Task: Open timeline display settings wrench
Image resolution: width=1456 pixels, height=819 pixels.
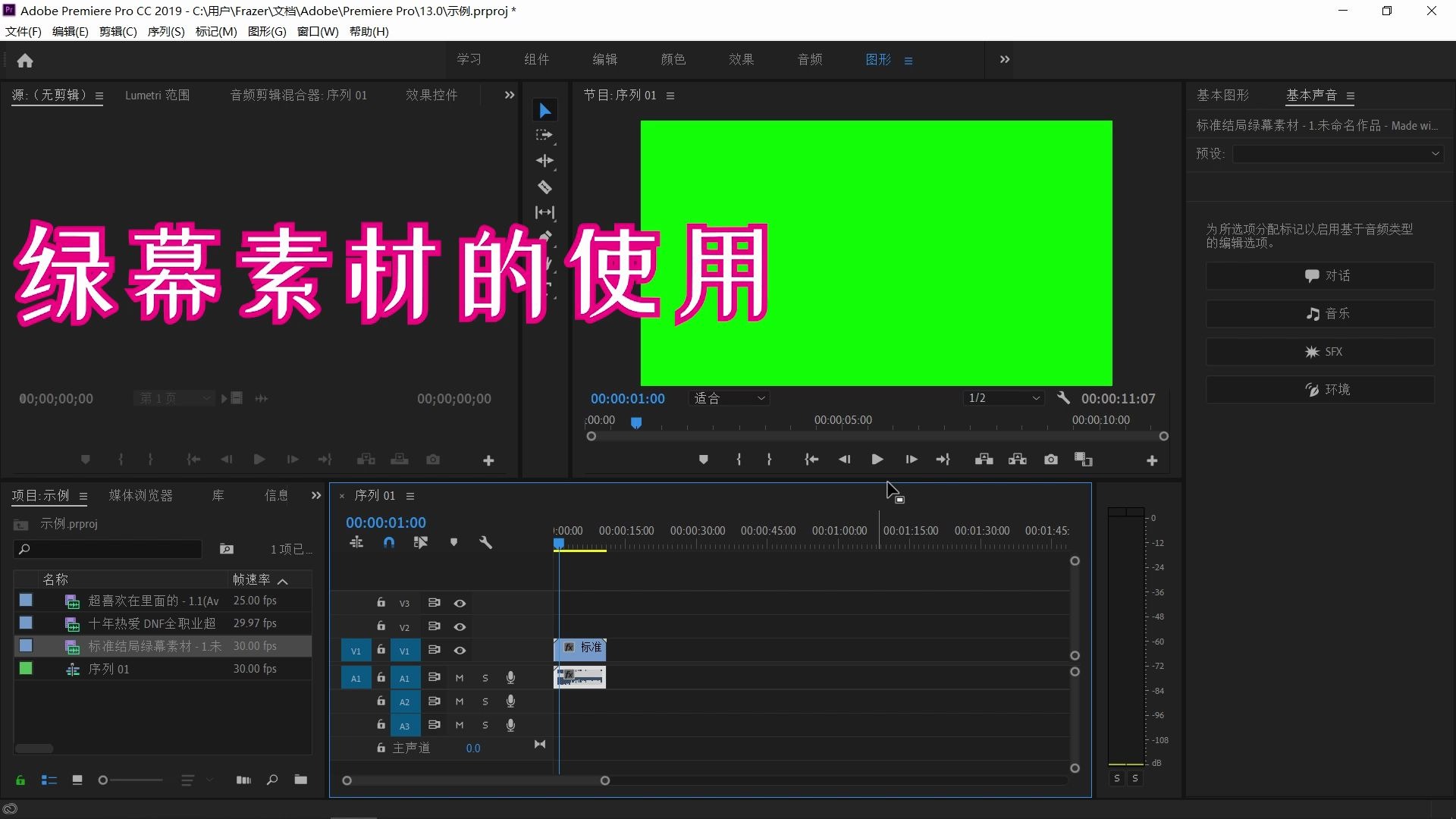Action: click(x=486, y=542)
